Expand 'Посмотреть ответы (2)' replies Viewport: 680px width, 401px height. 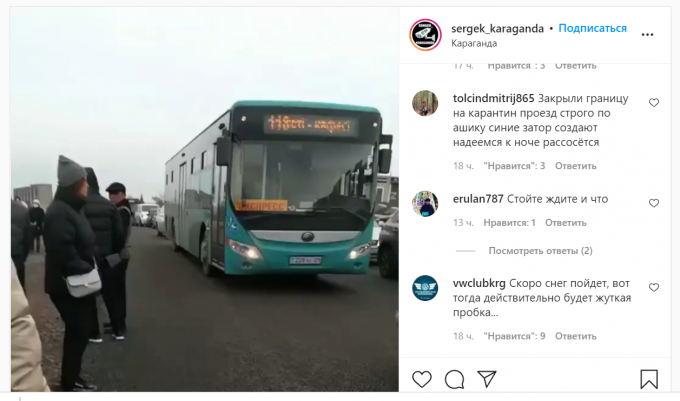540,251
